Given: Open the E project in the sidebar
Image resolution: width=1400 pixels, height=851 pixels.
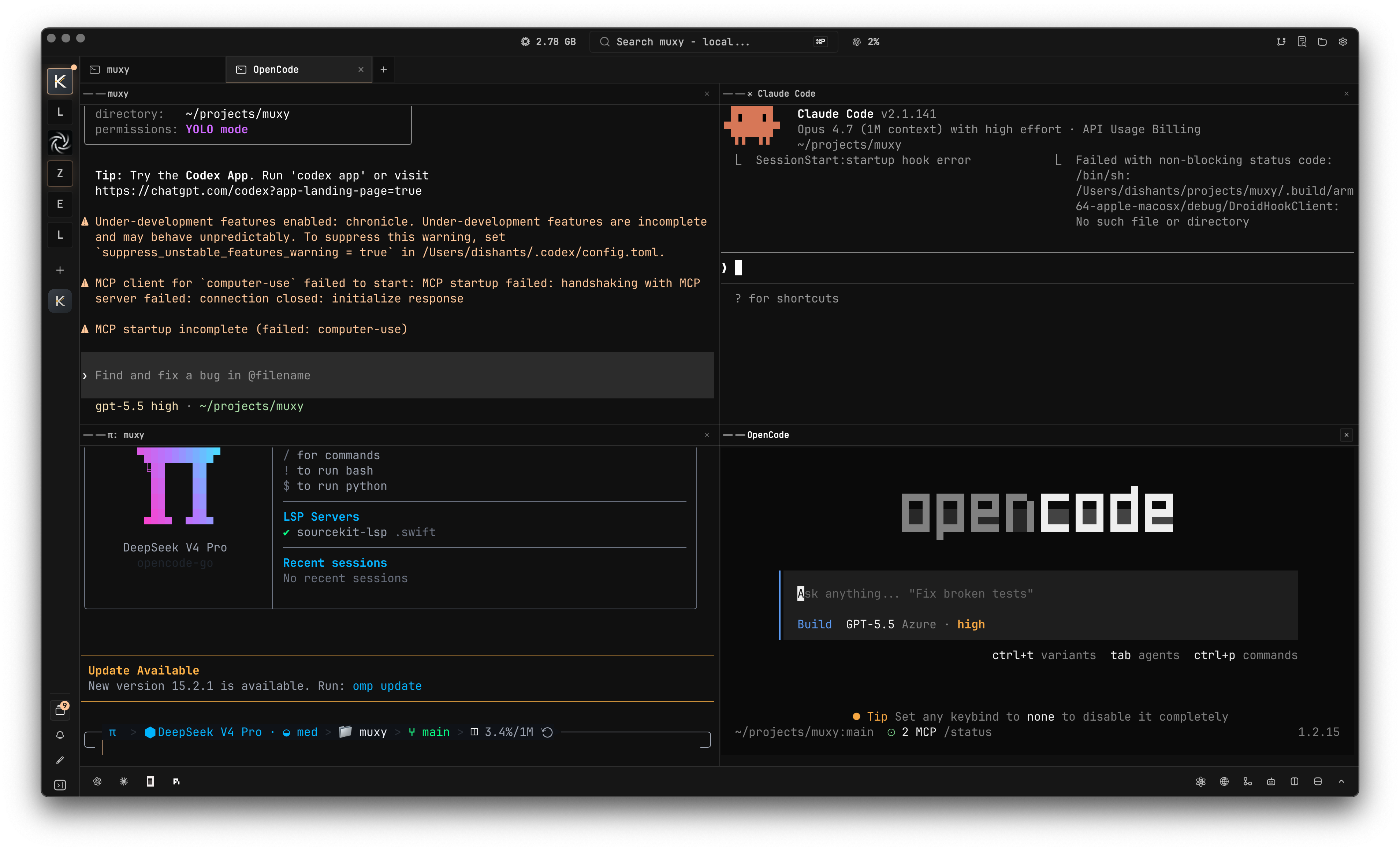Looking at the screenshot, I should [x=60, y=204].
